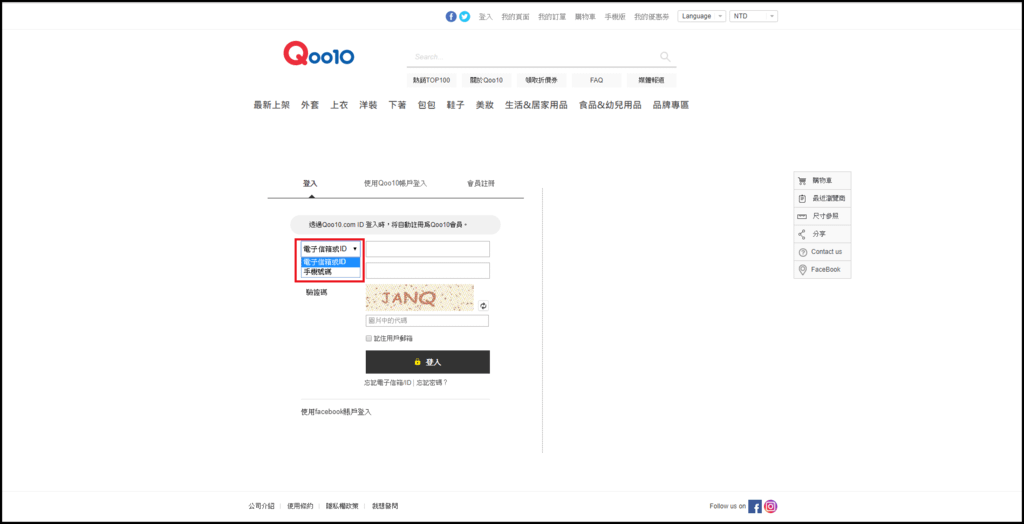Open 最近瀏覽商品 in the right sidebar
The height and width of the screenshot is (524, 1024).
(x=822, y=198)
